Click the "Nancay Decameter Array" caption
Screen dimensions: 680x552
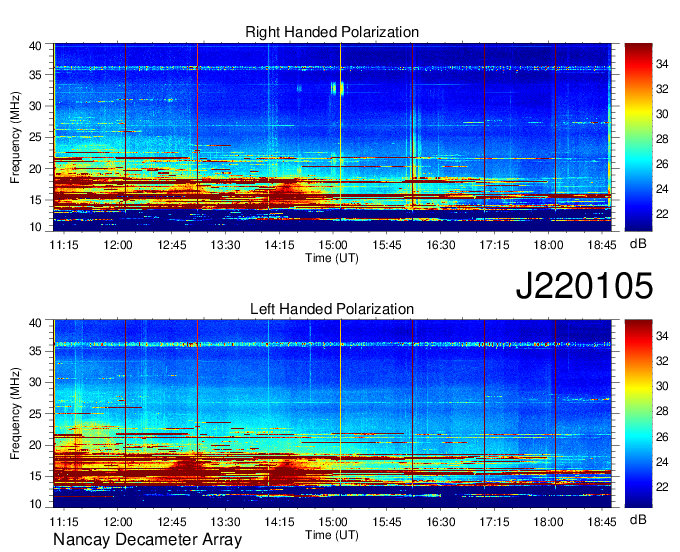[147, 539]
